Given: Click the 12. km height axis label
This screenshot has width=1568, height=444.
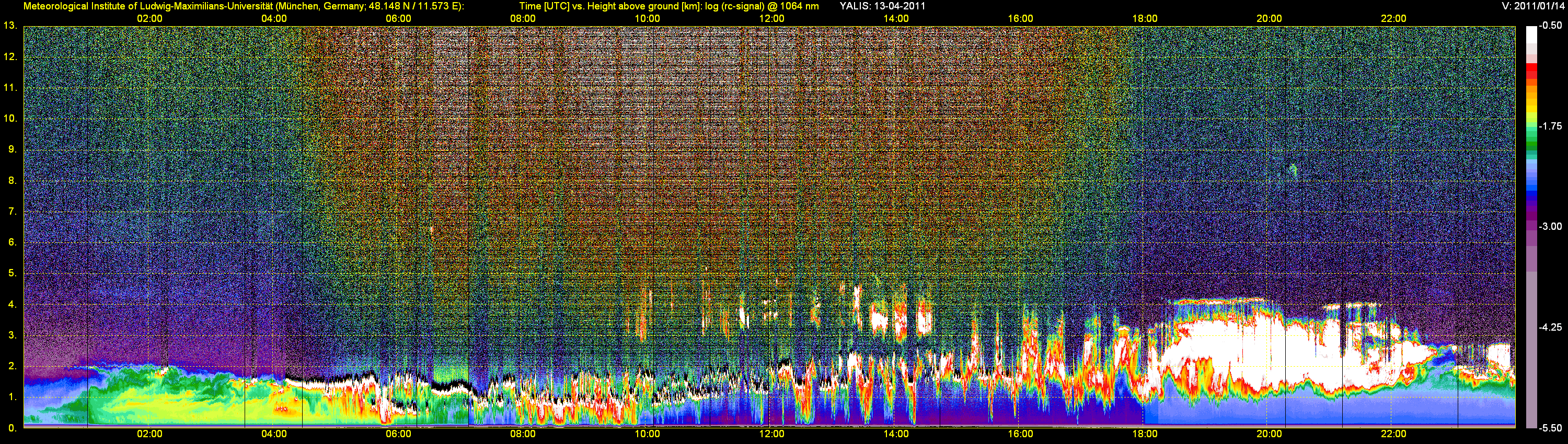Looking at the screenshot, I should tap(10, 56).
